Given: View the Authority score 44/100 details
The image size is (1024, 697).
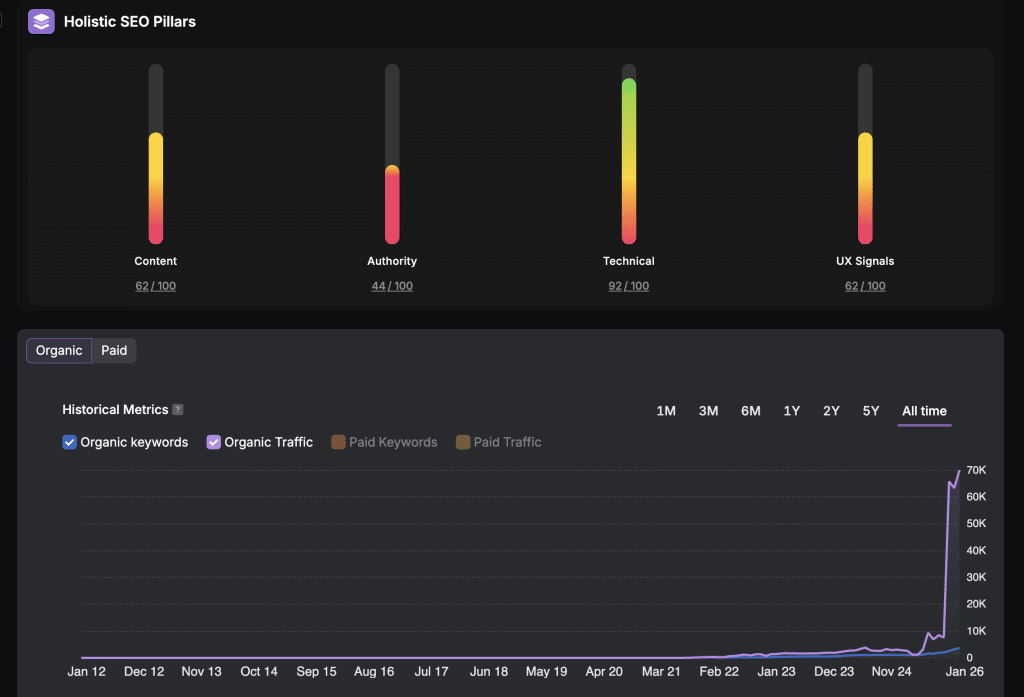Looking at the screenshot, I should pyautogui.click(x=392, y=285).
